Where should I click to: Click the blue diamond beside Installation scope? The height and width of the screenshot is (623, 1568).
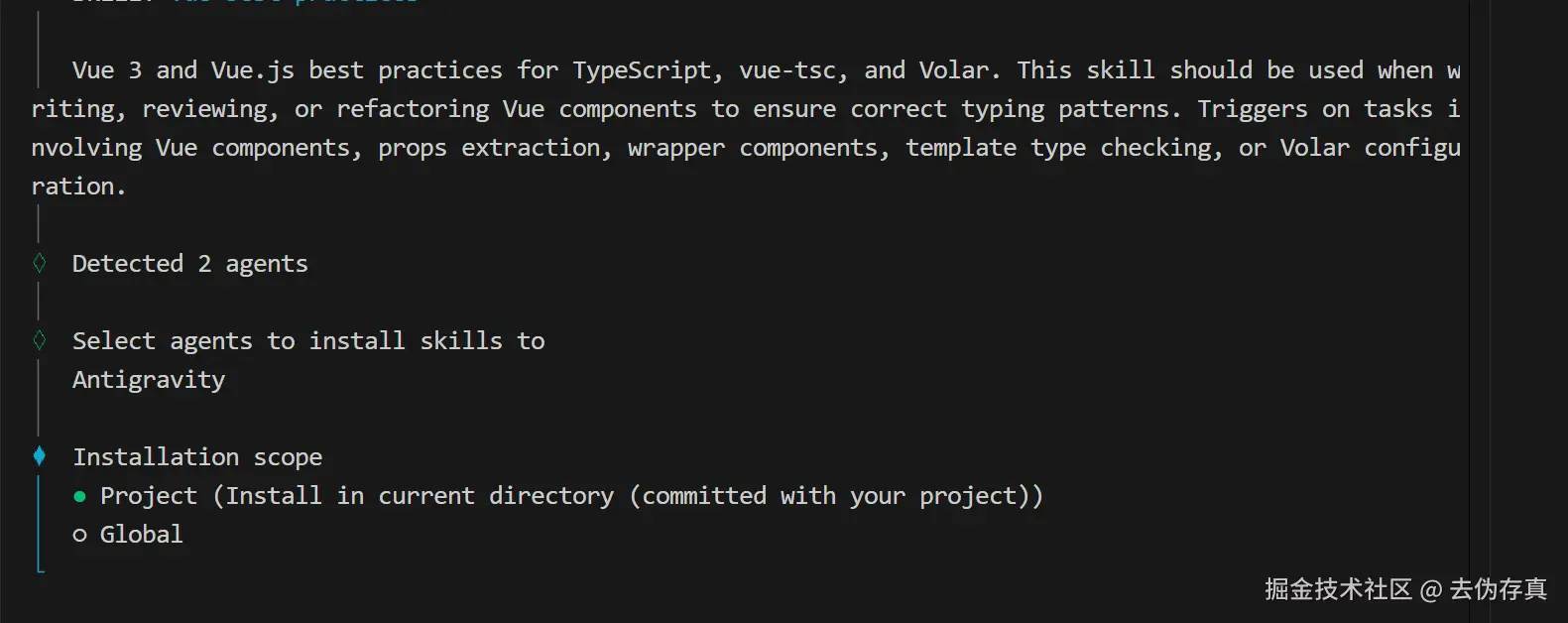pos(40,456)
